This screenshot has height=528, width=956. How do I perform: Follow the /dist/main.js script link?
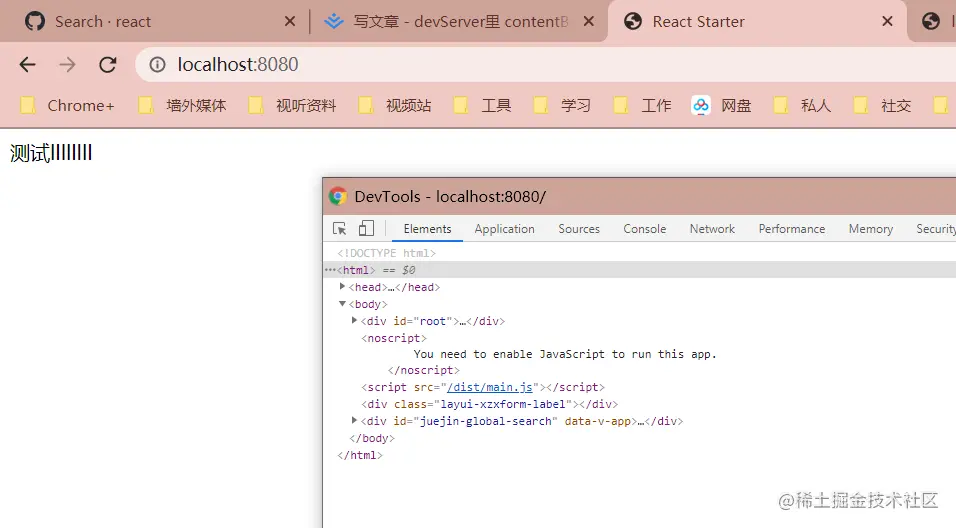tap(490, 387)
